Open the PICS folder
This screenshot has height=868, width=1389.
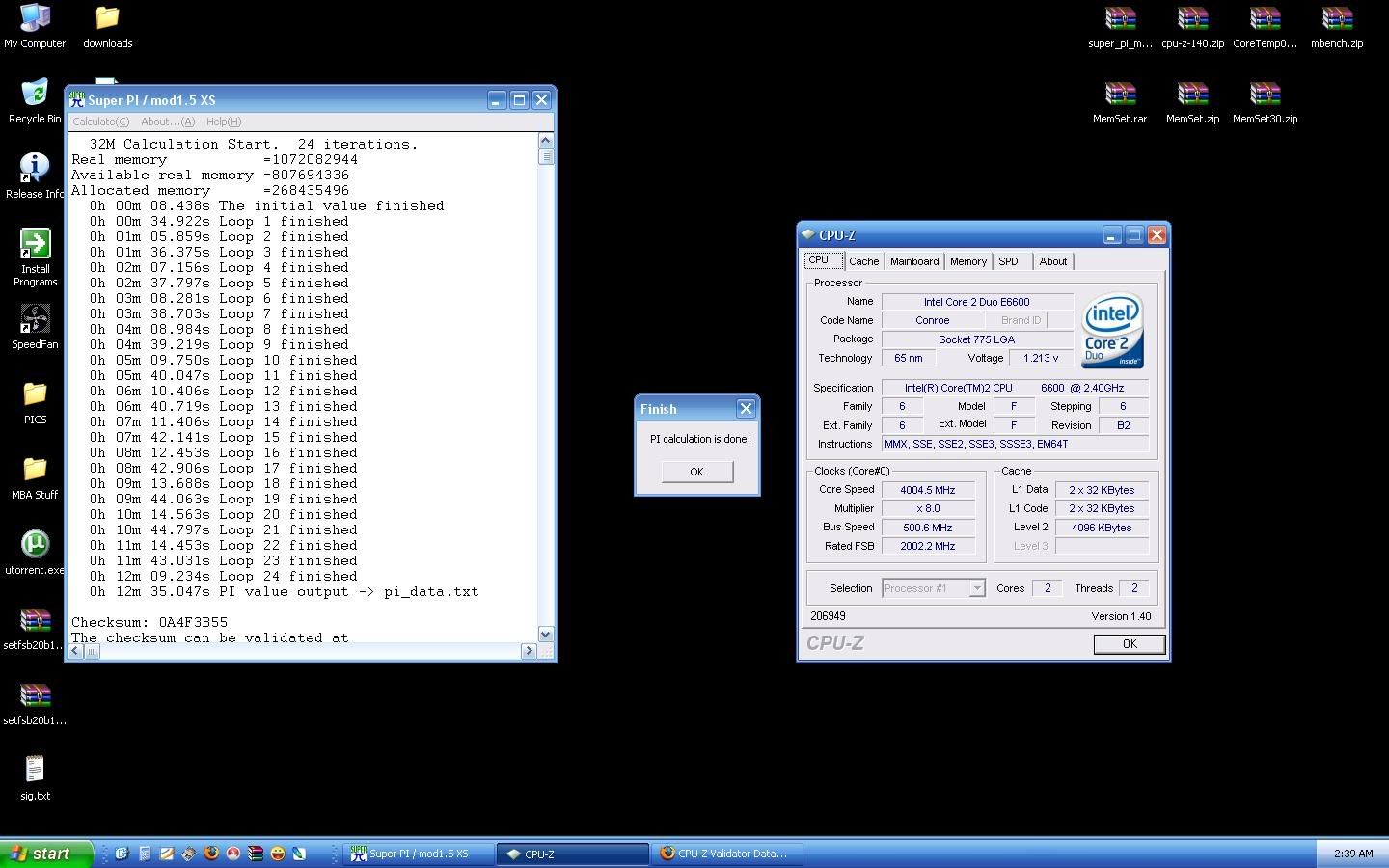click(x=35, y=402)
